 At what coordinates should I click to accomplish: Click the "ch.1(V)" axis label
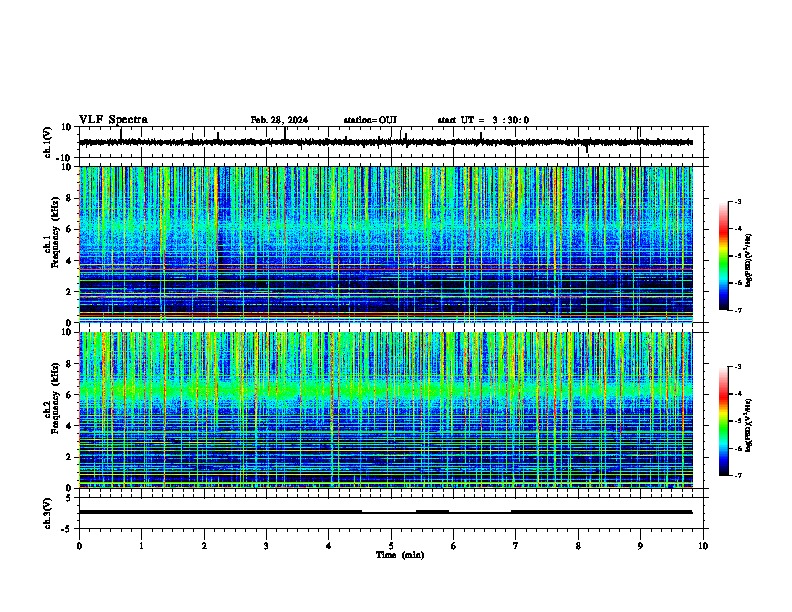tap(48, 142)
